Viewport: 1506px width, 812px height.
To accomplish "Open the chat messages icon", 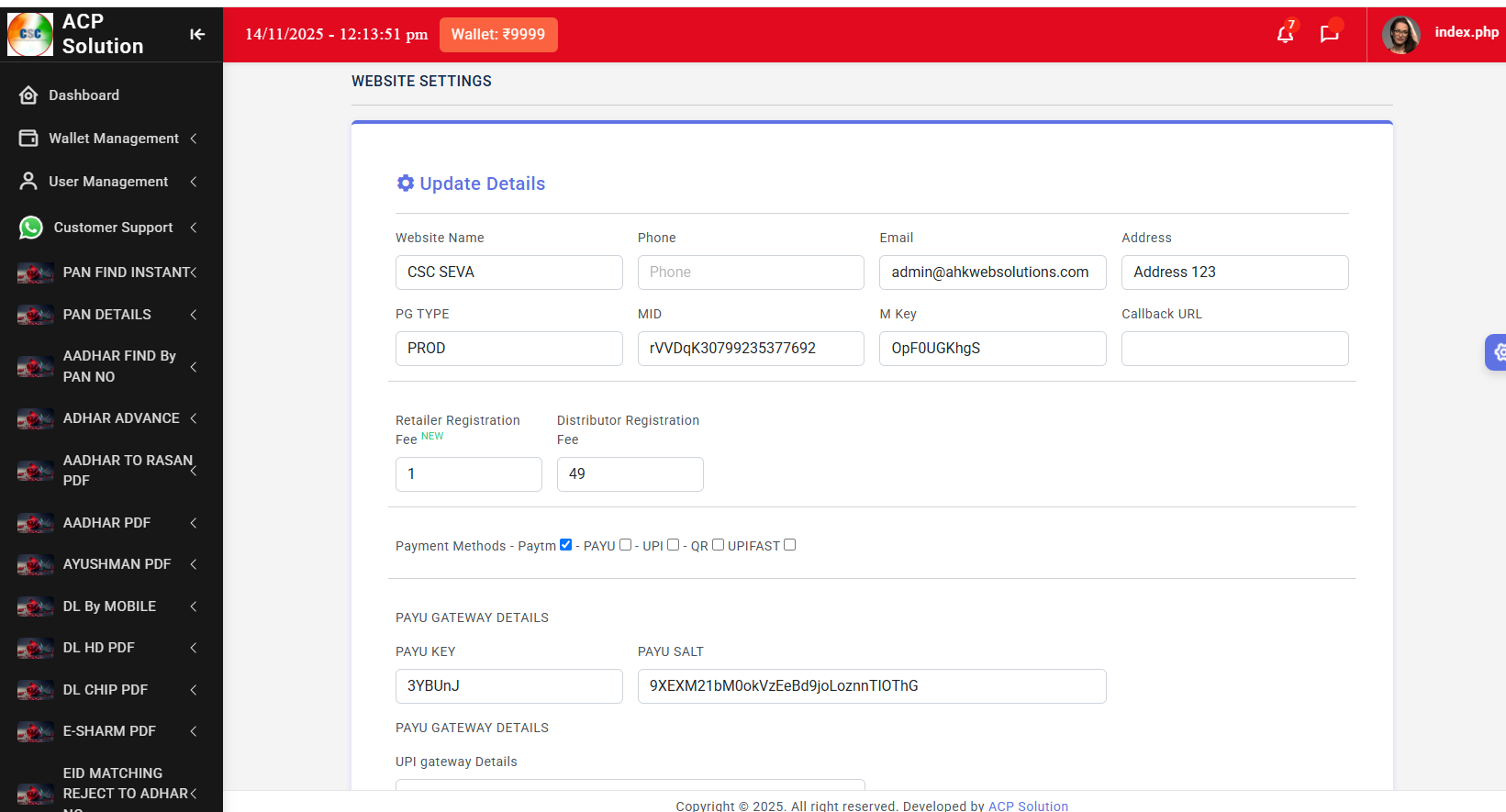I will click(1329, 34).
